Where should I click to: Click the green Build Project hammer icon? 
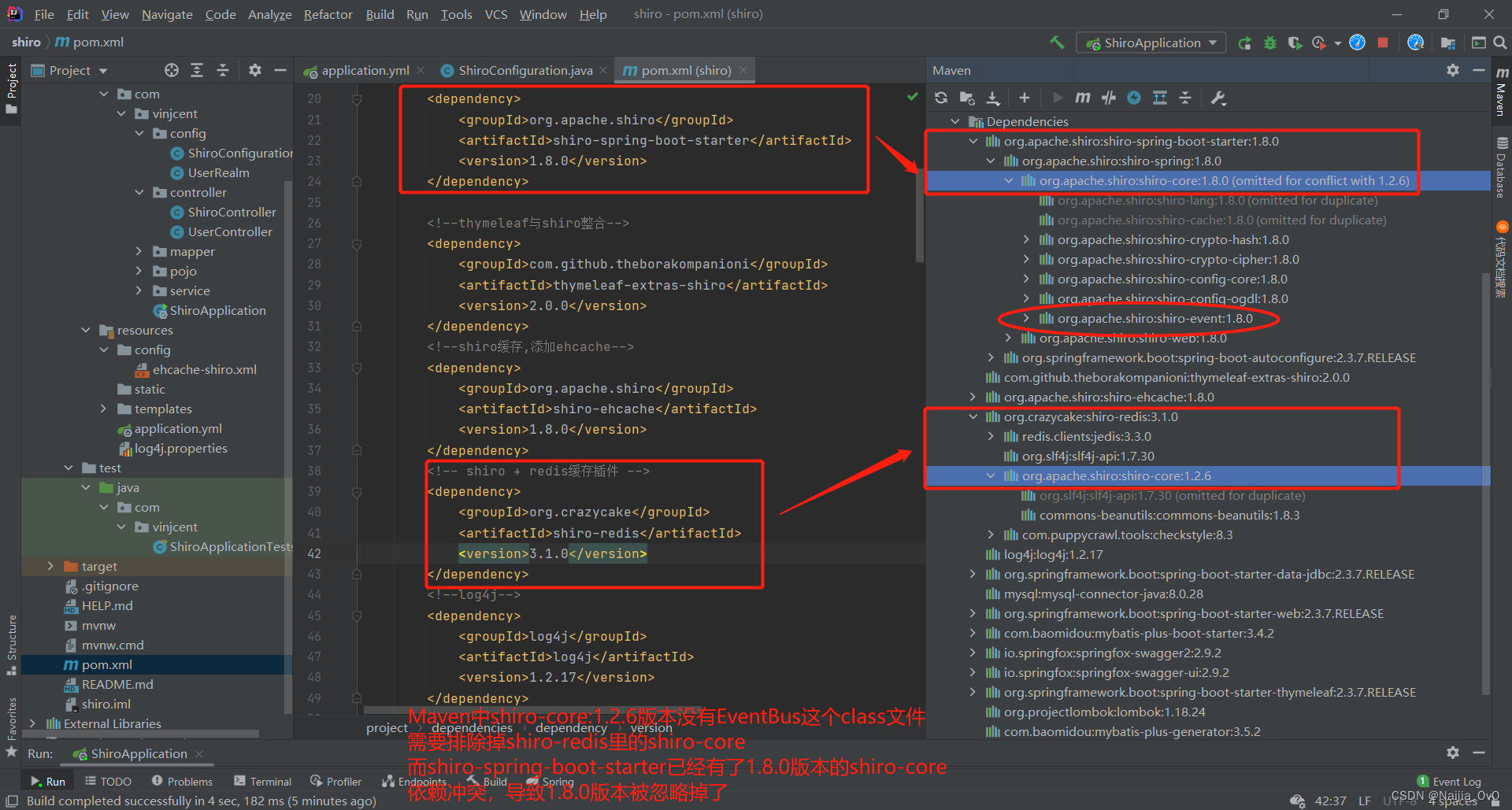(x=1057, y=43)
